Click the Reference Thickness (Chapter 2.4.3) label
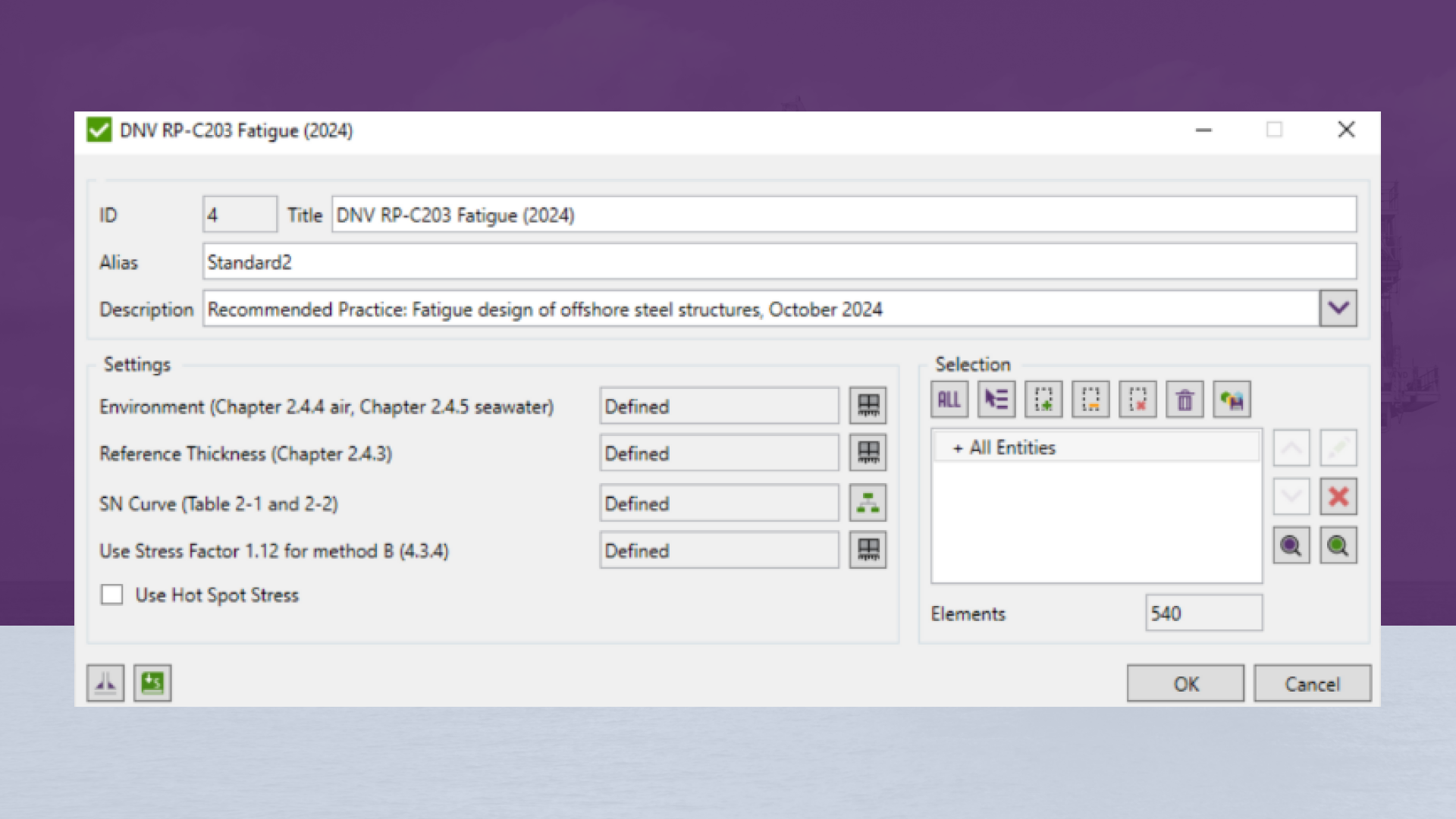Screen dimensions: 1456x819 pyautogui.click(x=246, y=454)
